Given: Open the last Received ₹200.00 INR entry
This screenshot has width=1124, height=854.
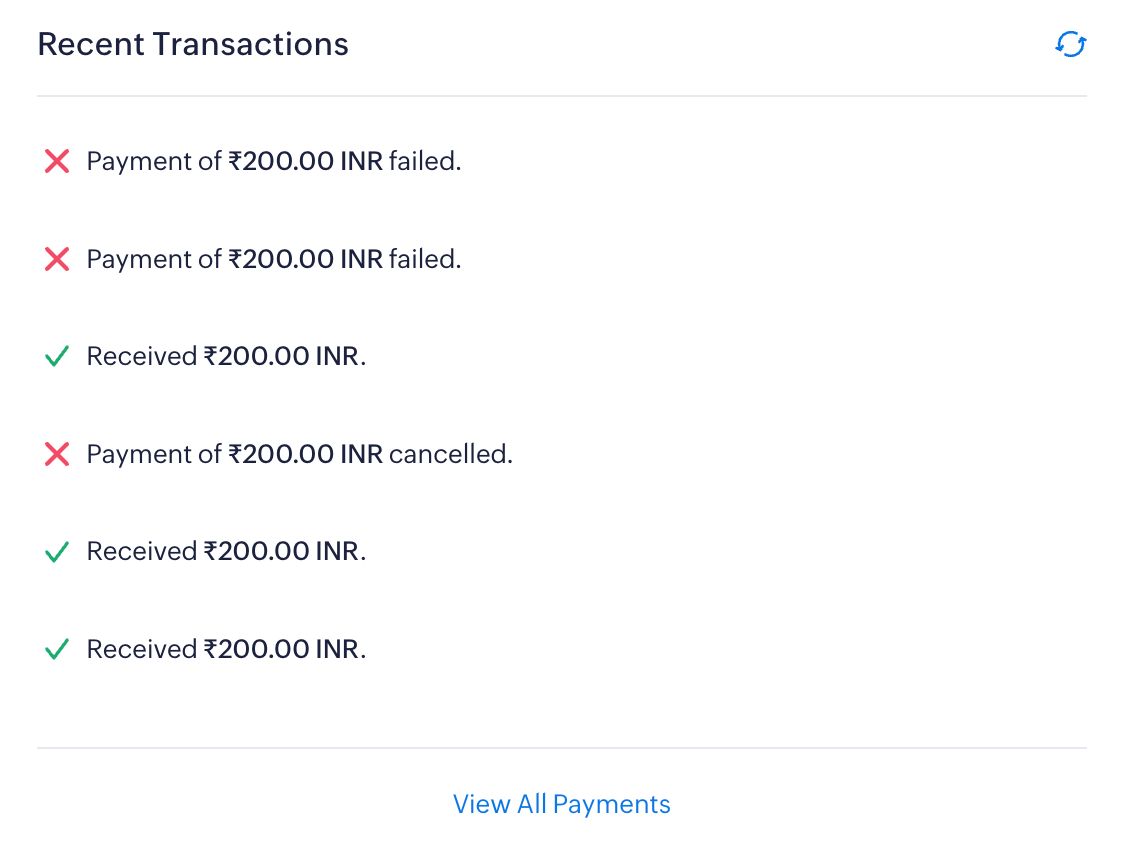Looking at the screenshot, I should [x=226, y=649].
